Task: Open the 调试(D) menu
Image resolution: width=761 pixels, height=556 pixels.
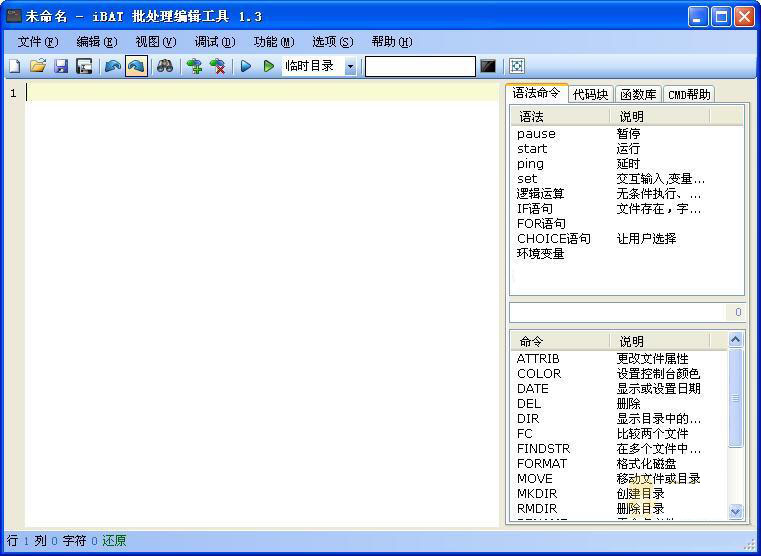Action: [214, 41]
